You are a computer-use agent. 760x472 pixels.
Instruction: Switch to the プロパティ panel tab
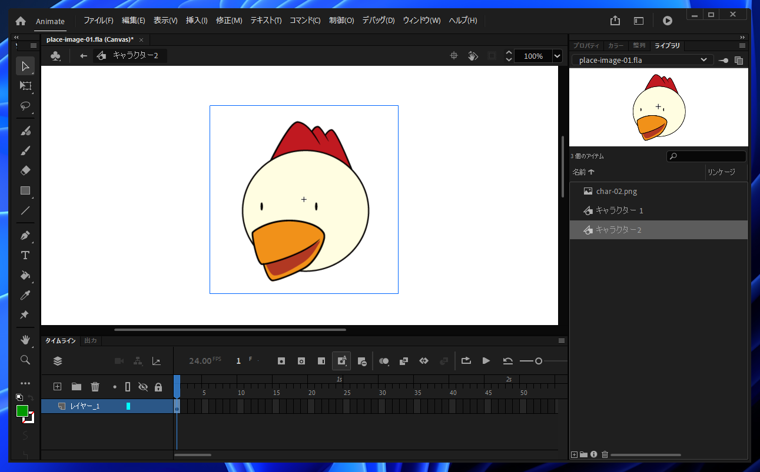tap(586, 46)
